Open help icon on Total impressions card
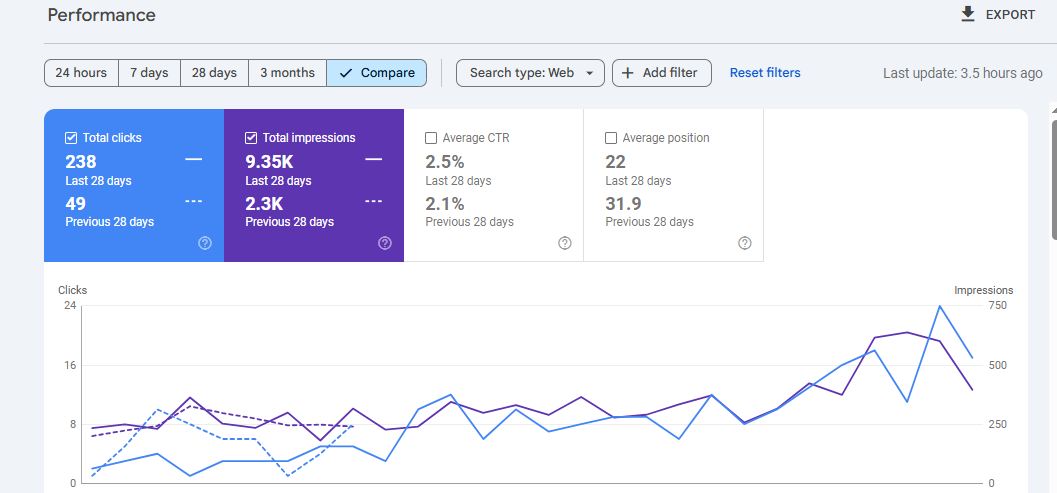Viewport: 1057px width, 493px height. coord(385,243)
